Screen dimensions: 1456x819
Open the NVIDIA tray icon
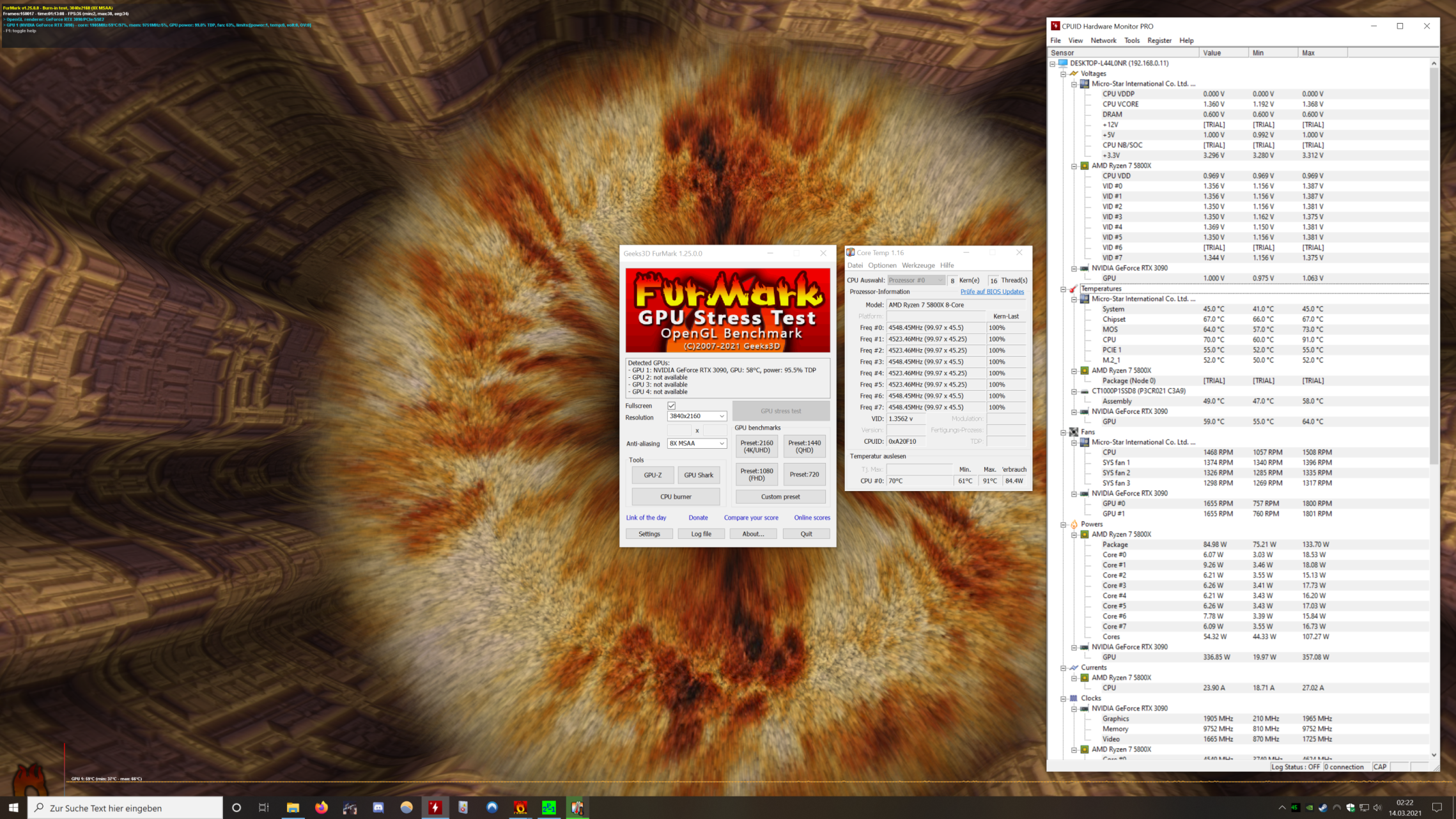tap(1309, 807)
